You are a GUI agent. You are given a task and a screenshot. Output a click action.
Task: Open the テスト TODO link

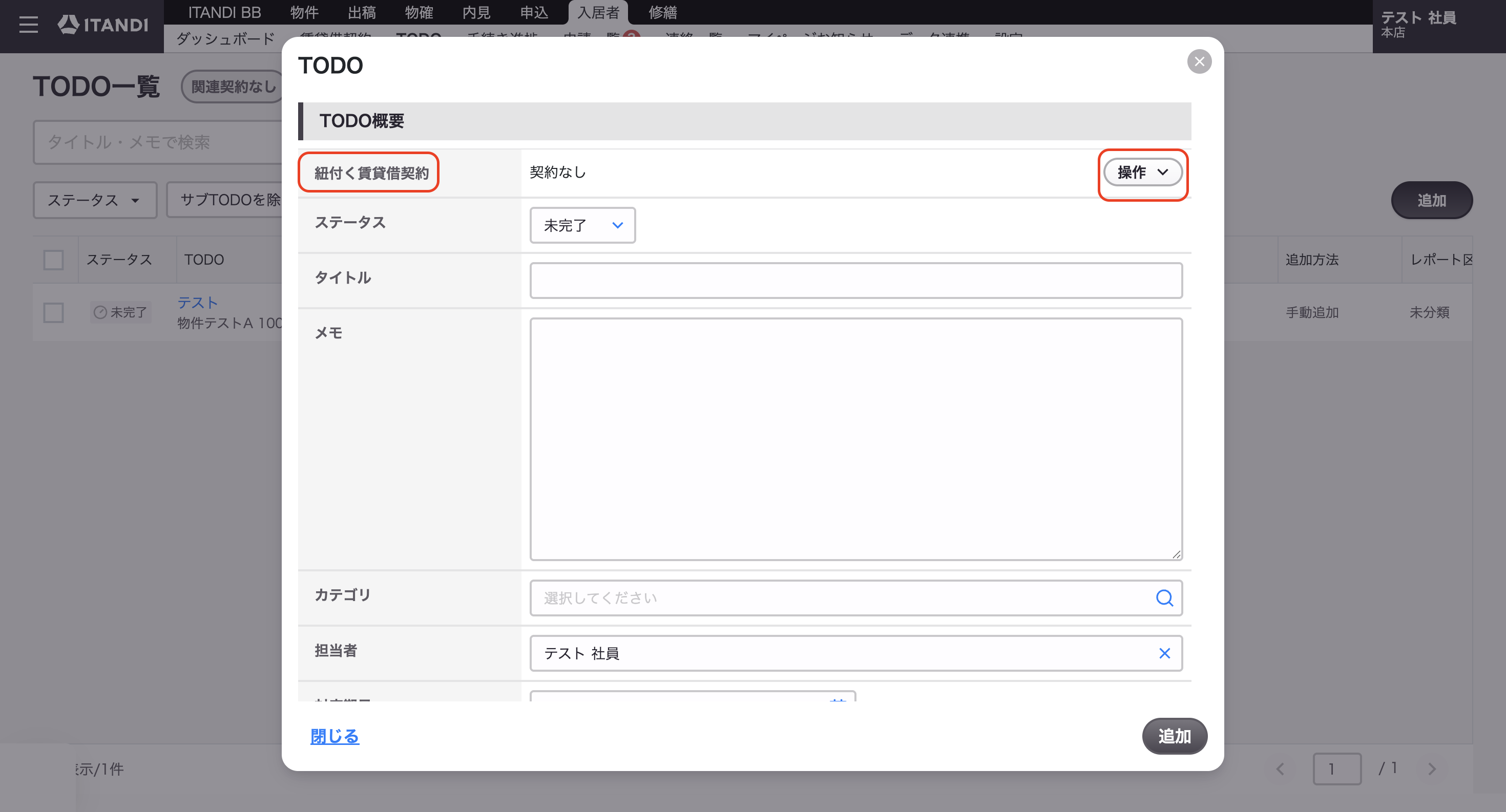coord(198,302)
